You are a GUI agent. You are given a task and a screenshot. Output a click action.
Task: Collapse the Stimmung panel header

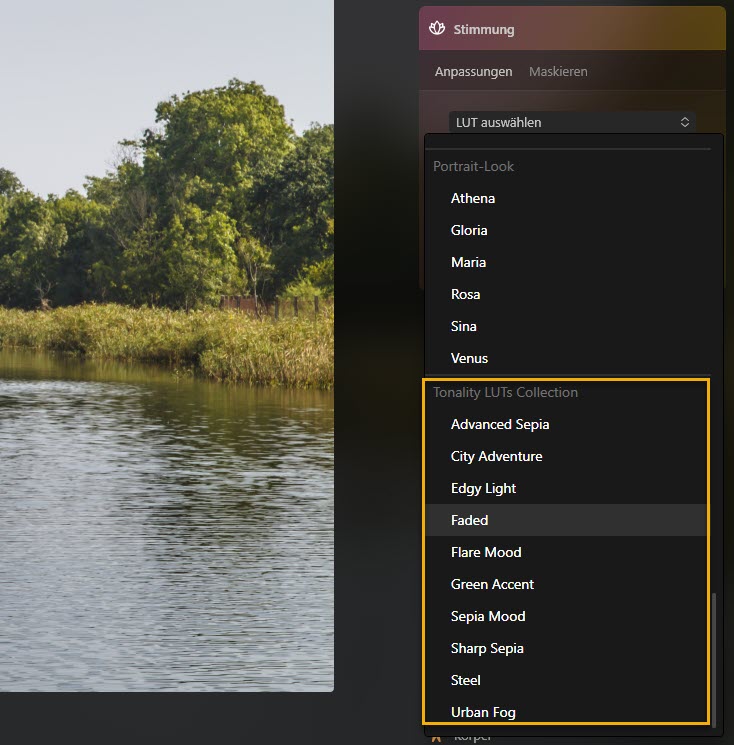(572, 29)
